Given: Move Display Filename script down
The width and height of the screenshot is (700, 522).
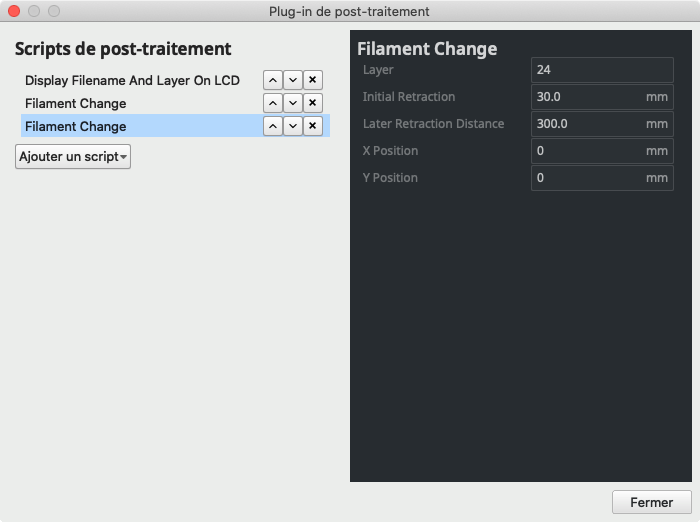Looking at the screenshot, I should pos(292,80).
